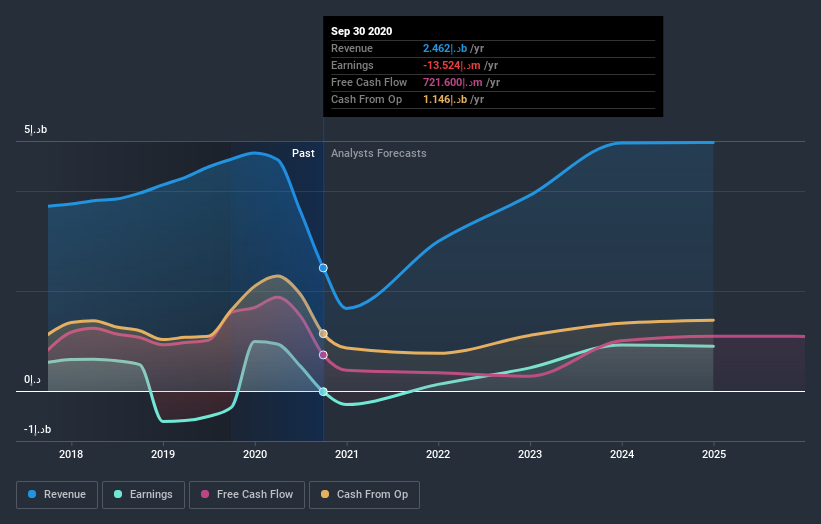821x524 pixels.
Task: Click the 2022 x-axis label
Action: pos(438,454)
